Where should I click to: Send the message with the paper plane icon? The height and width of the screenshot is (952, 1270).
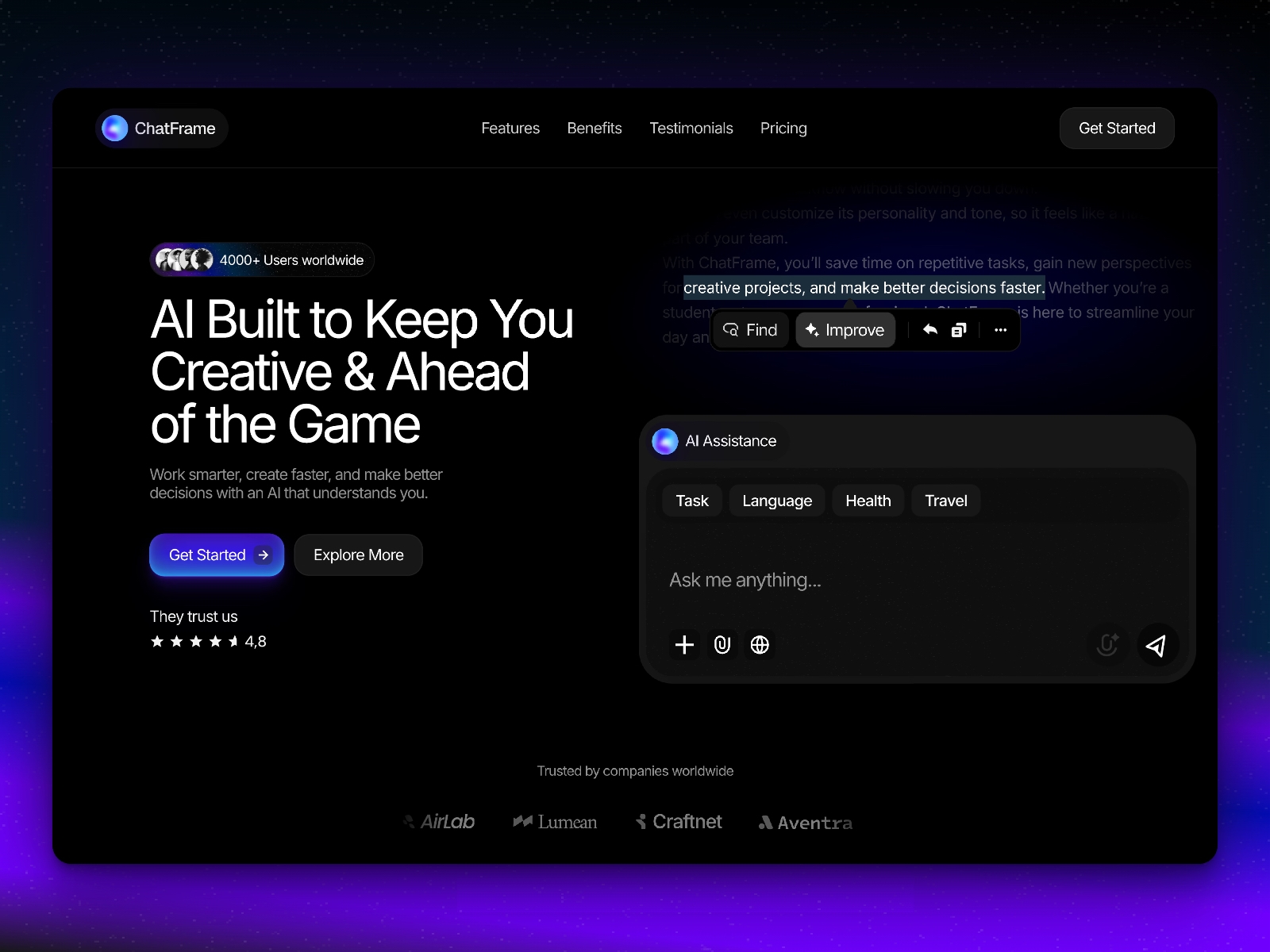1157,645
